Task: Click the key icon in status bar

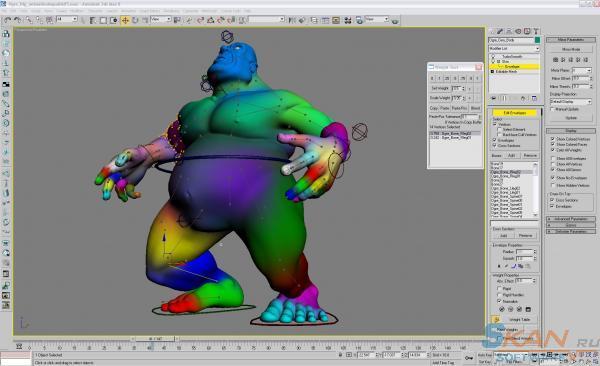Action: (x=469, y=358)
